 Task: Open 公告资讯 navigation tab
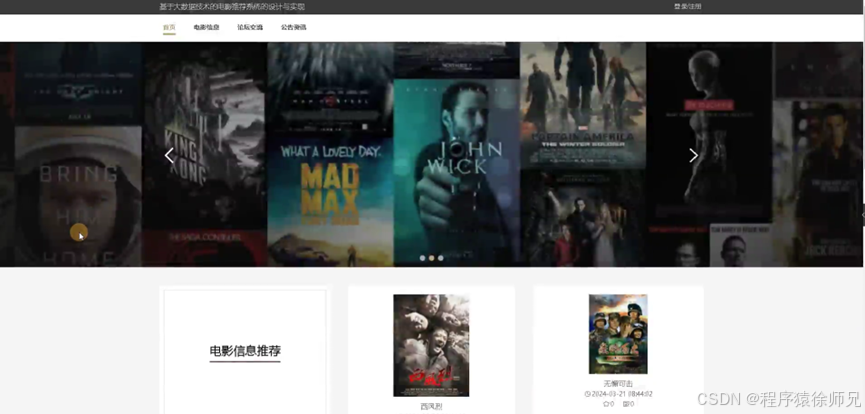pos(293,27)
